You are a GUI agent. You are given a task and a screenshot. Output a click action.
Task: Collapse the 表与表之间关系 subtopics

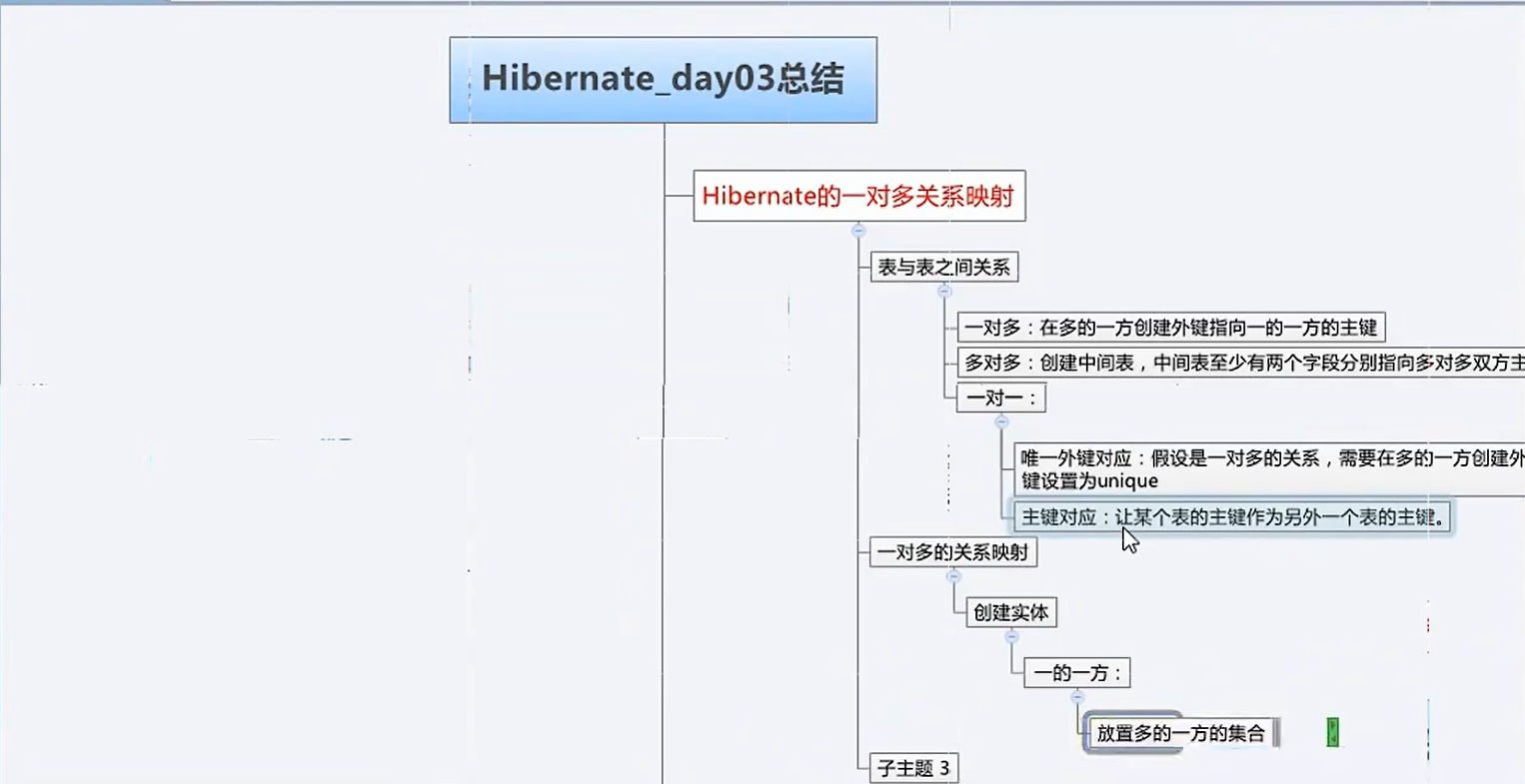[944, 292]
